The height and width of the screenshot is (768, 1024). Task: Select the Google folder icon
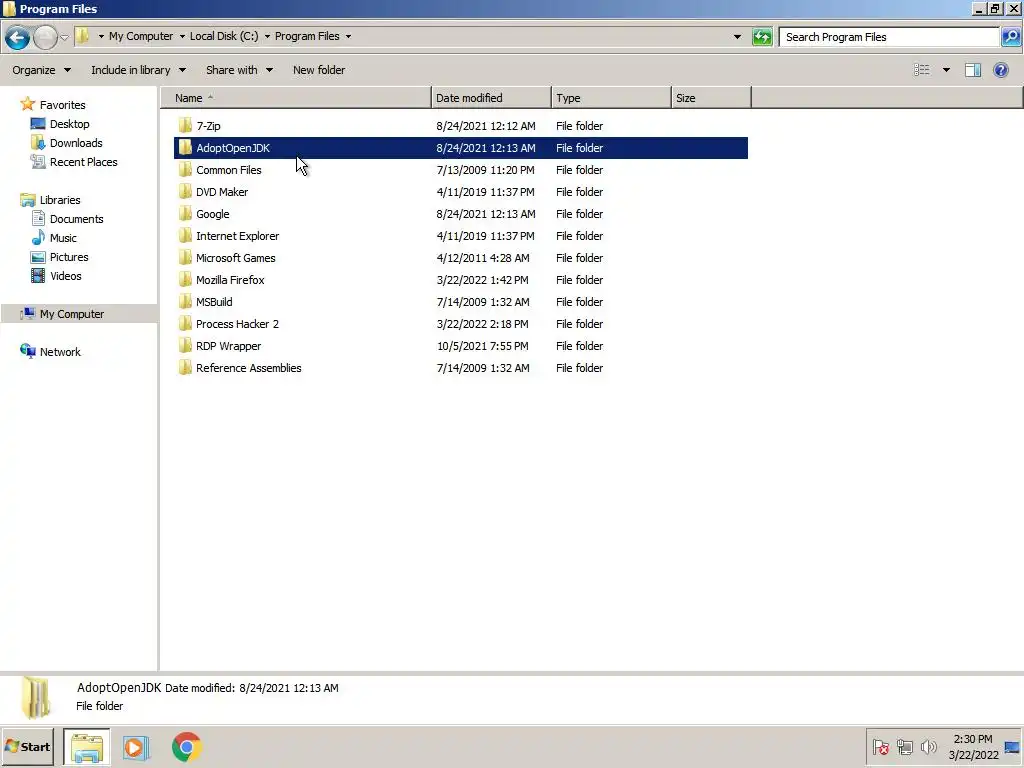[x=185, y=214]
